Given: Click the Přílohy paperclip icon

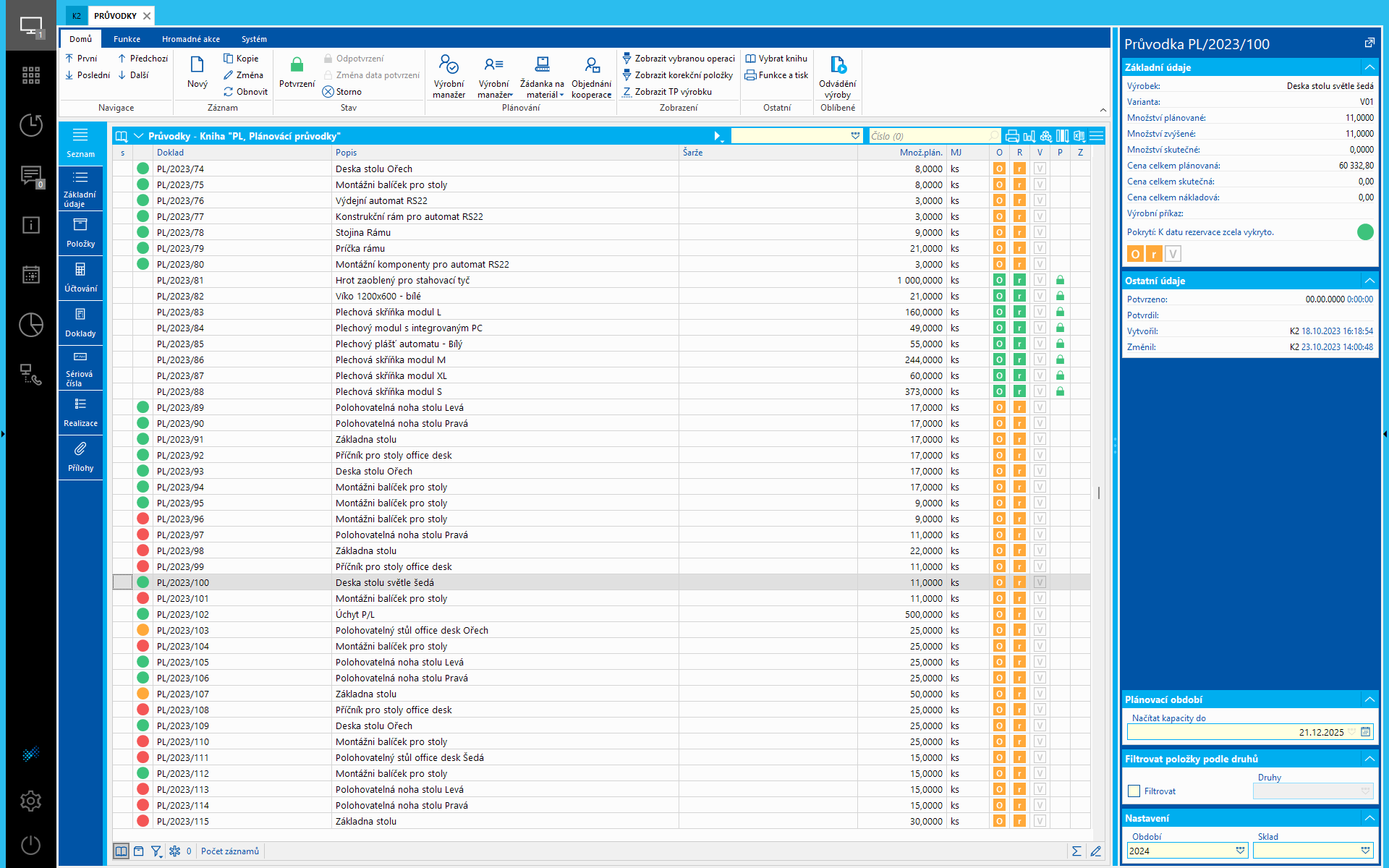Looking at the screenshot, I should pyautogui.click(x=80, y=449).
